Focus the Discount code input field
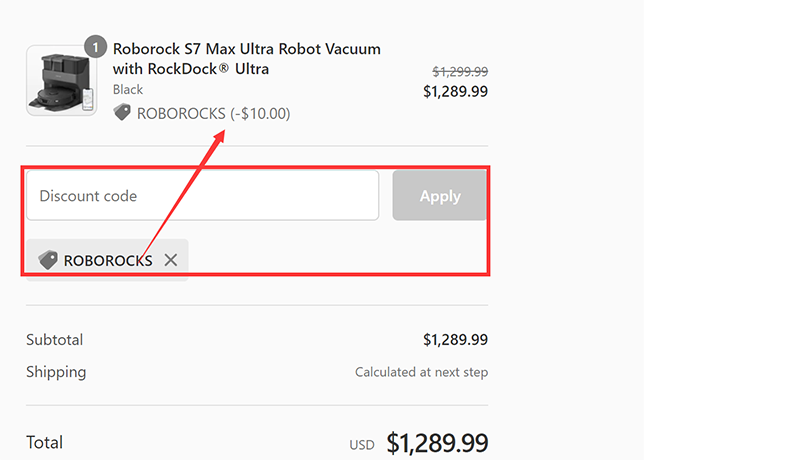The height and width of the screenshot is (460, 800). [x=202, y=196]
